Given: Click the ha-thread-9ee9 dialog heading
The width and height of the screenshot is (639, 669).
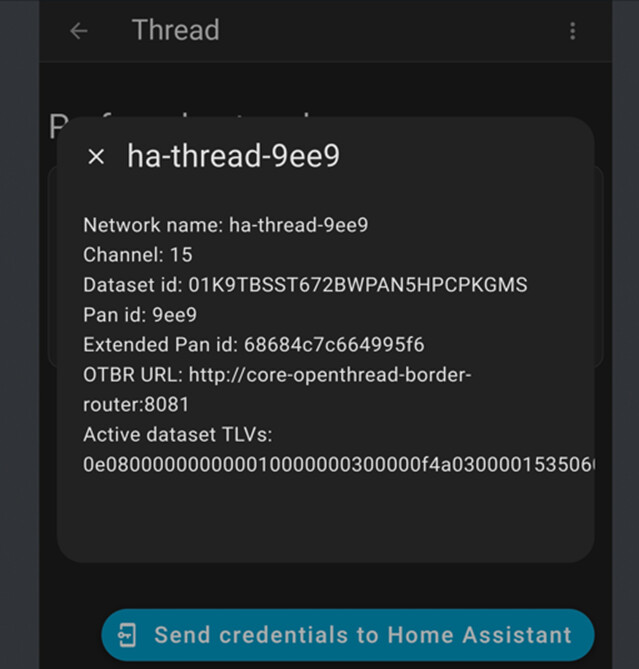Looking at the screenshot, I should (233, 156).
